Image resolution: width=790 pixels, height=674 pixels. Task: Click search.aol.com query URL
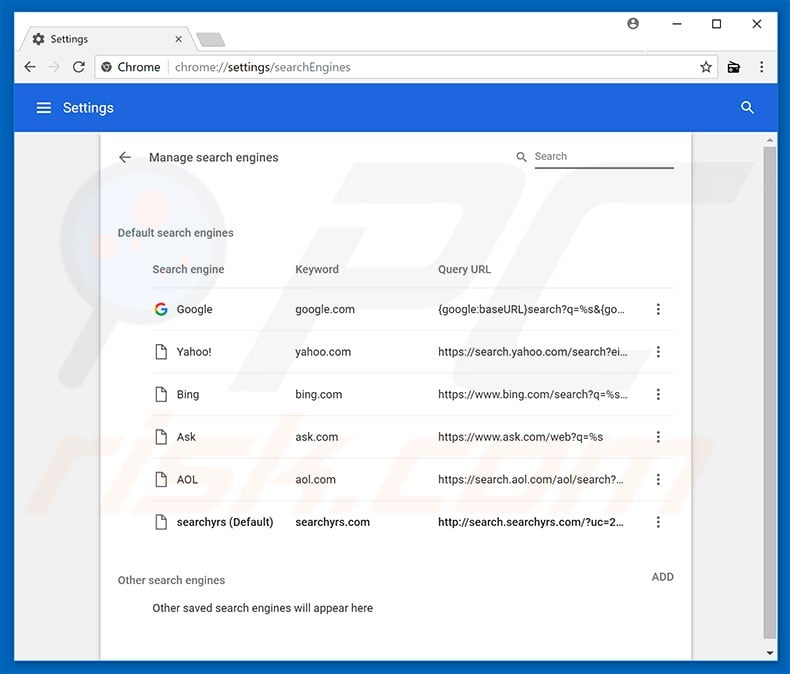pyautogui.click(x=531, y=480)
